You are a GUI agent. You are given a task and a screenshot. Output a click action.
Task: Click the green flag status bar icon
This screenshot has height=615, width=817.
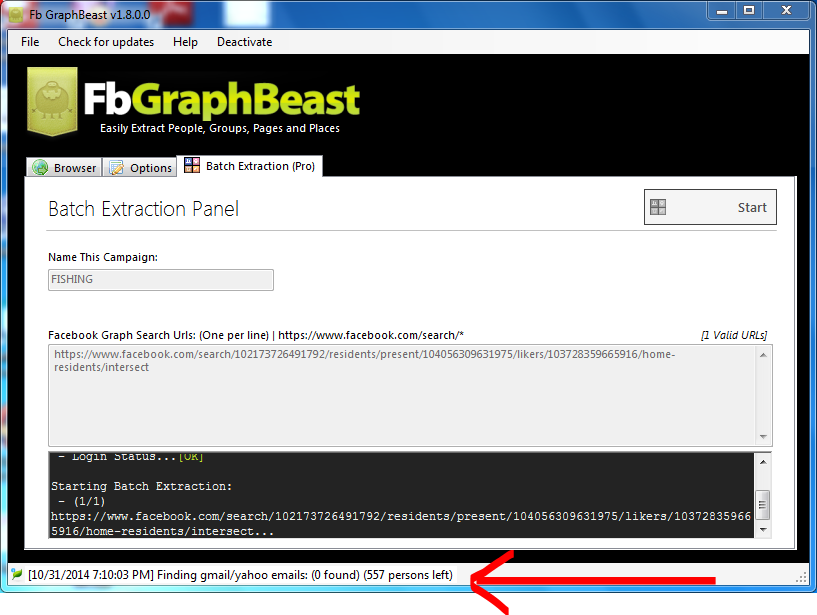(16, 574)
